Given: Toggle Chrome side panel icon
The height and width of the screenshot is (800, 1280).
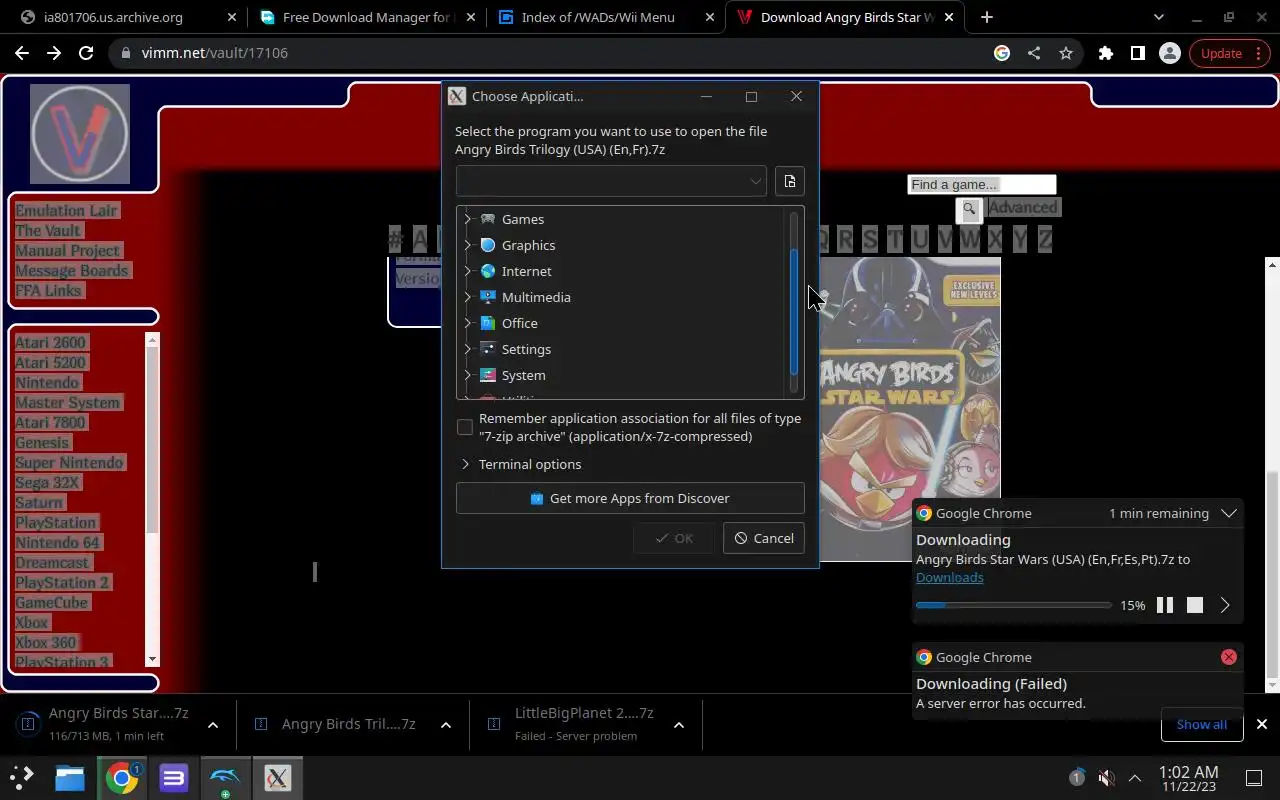Looking at the screenshot, I should pos(1137,53).
